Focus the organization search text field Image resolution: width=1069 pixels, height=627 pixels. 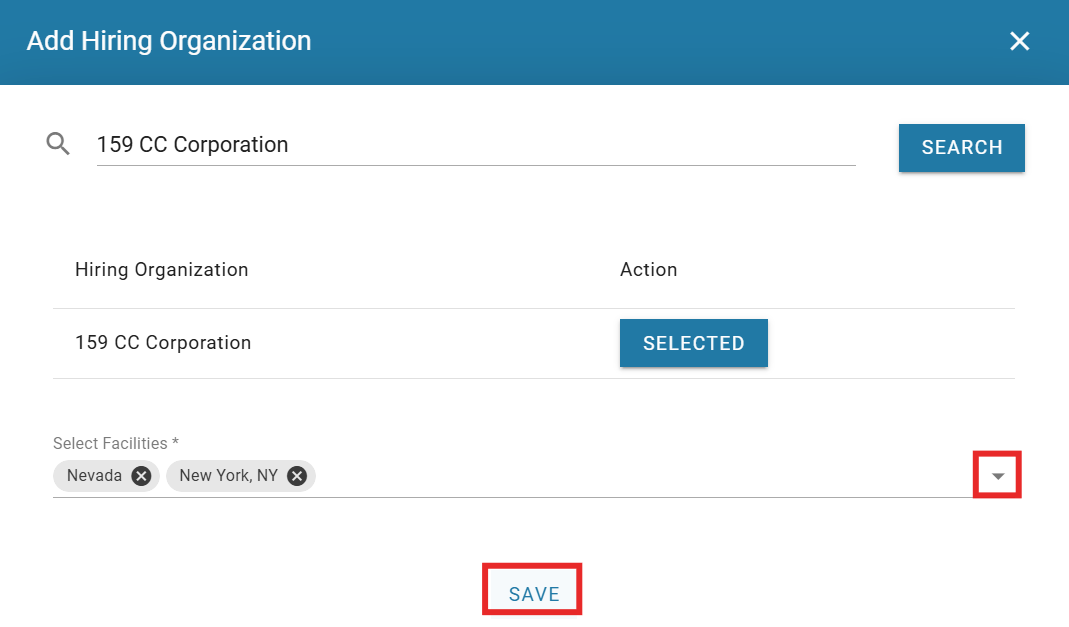pyautogui.click(x=475, y=145)
